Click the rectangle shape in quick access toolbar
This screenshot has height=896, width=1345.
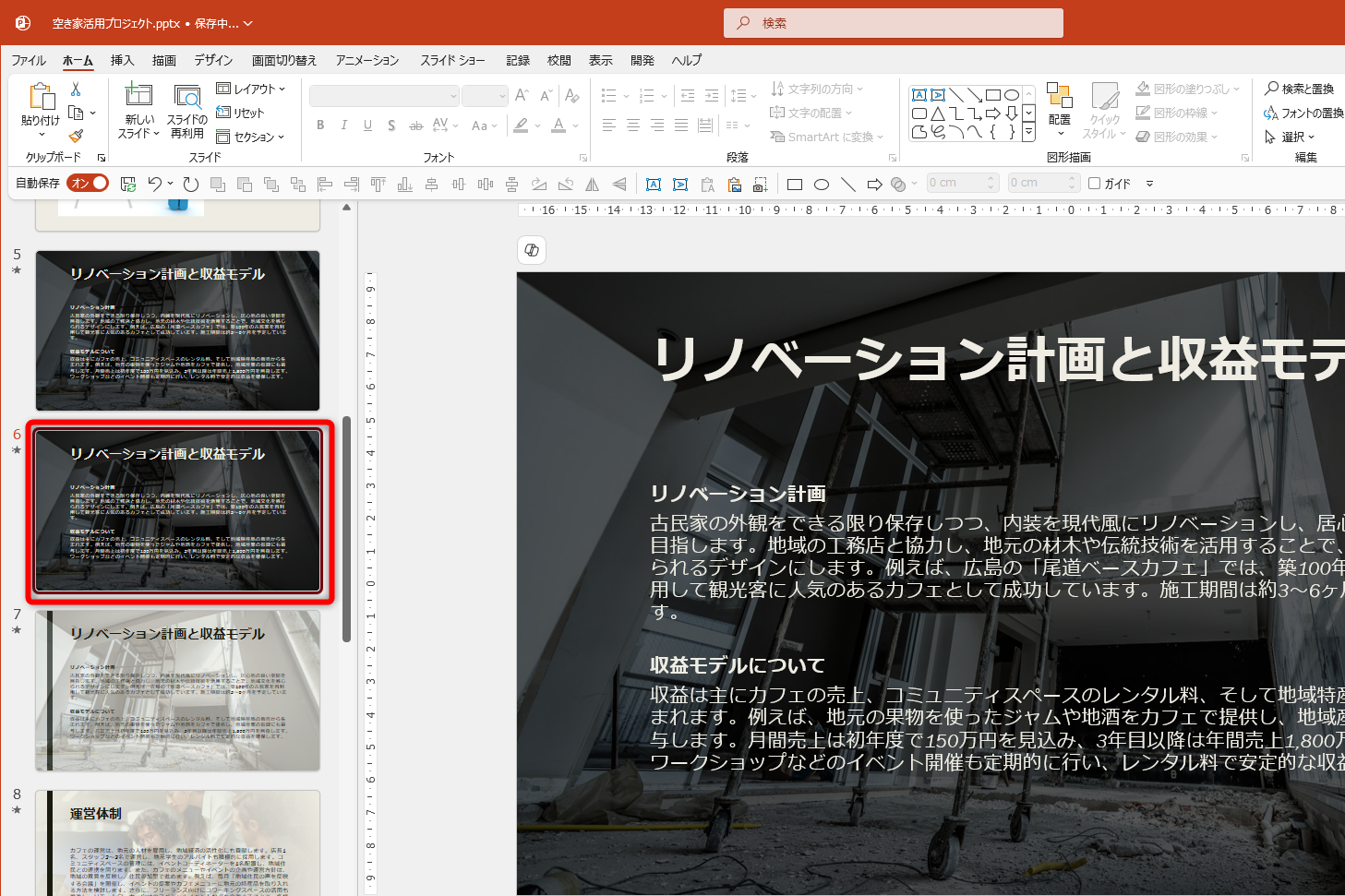(794, 185)
